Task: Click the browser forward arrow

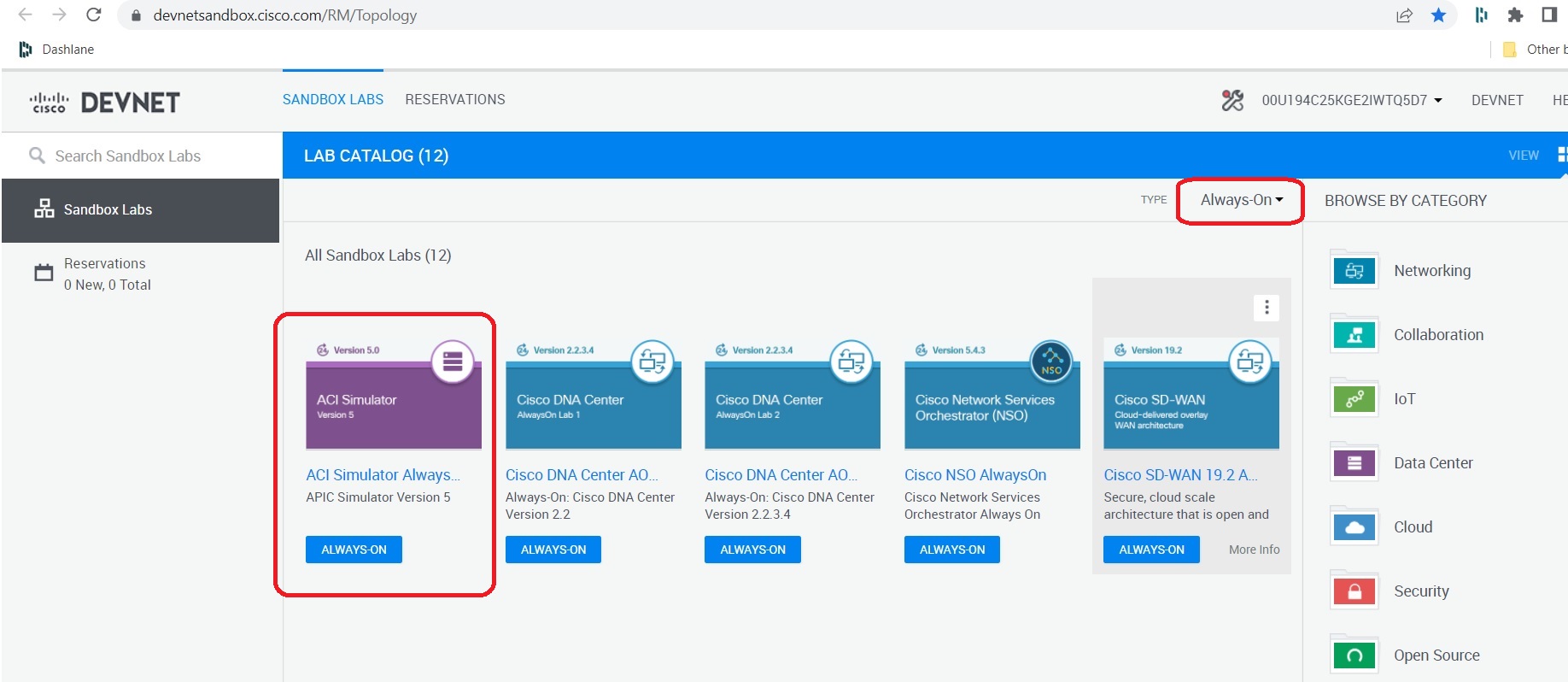Action: 59,15
